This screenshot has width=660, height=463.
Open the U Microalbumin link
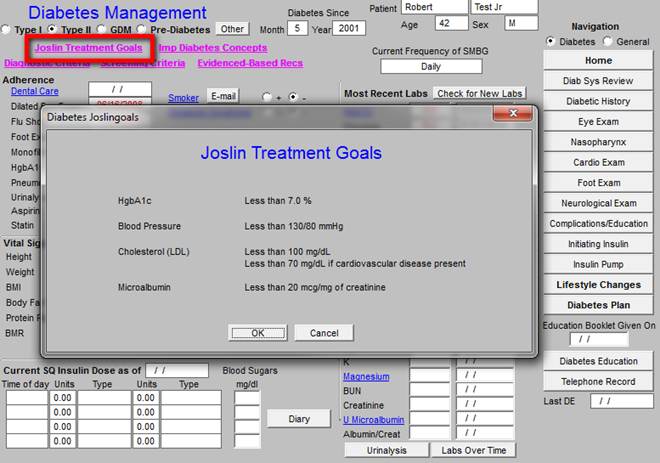373,420
